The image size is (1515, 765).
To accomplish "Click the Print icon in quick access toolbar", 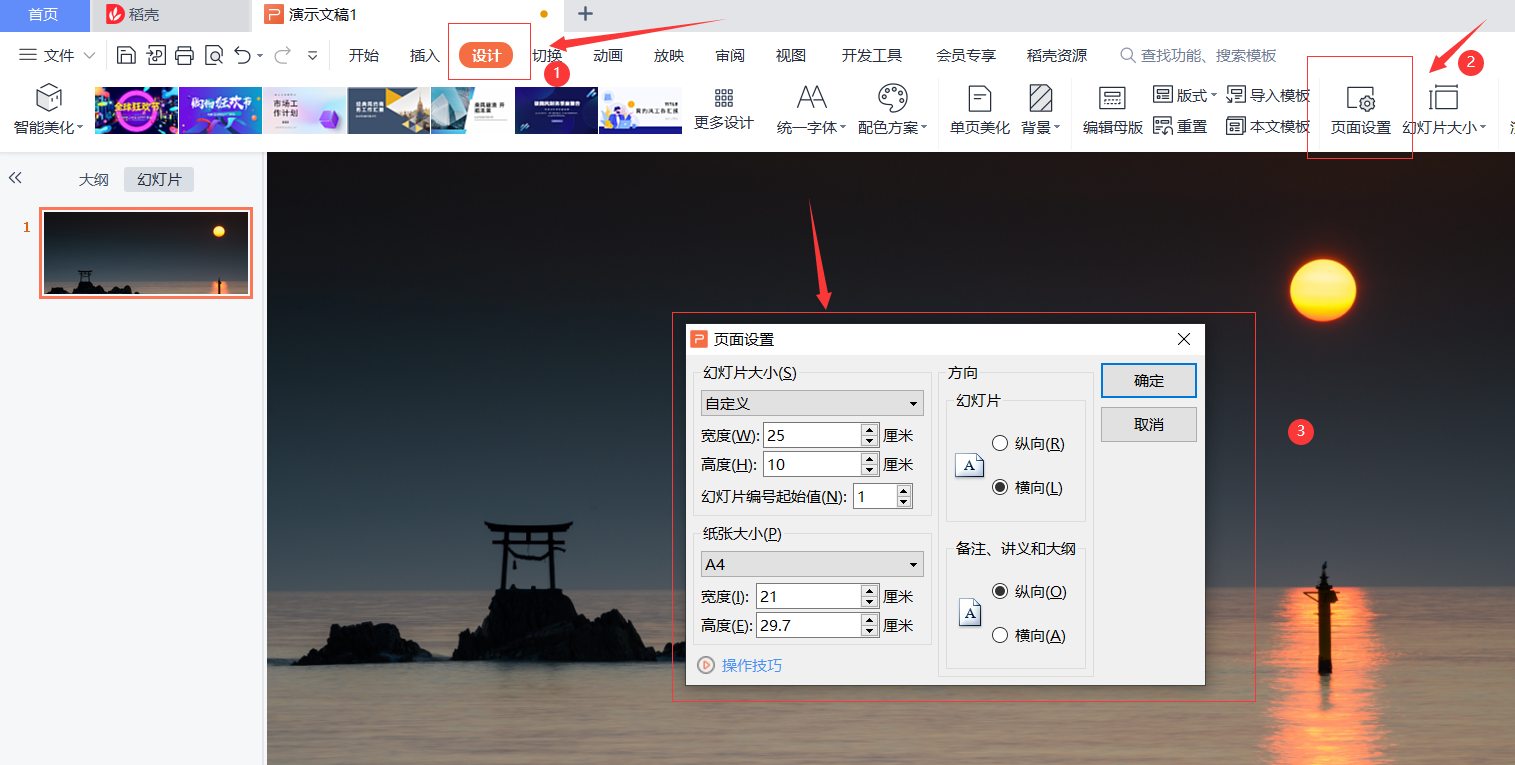I will [x=184, y=55].
